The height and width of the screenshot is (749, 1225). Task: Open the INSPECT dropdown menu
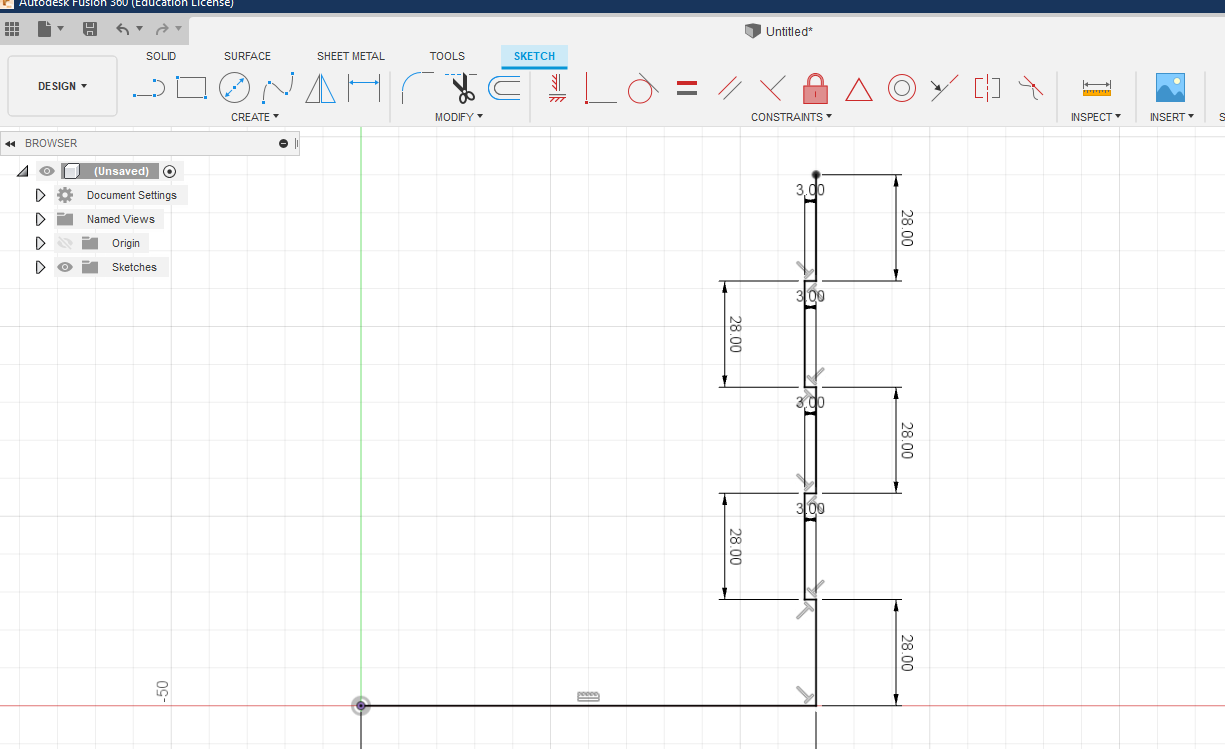click(1096, 117)
